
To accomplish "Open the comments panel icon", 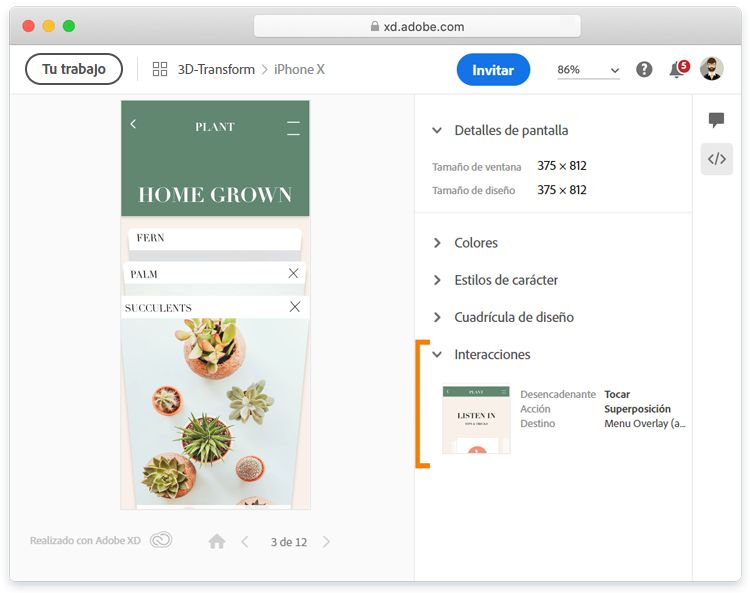I will [717, 120].
